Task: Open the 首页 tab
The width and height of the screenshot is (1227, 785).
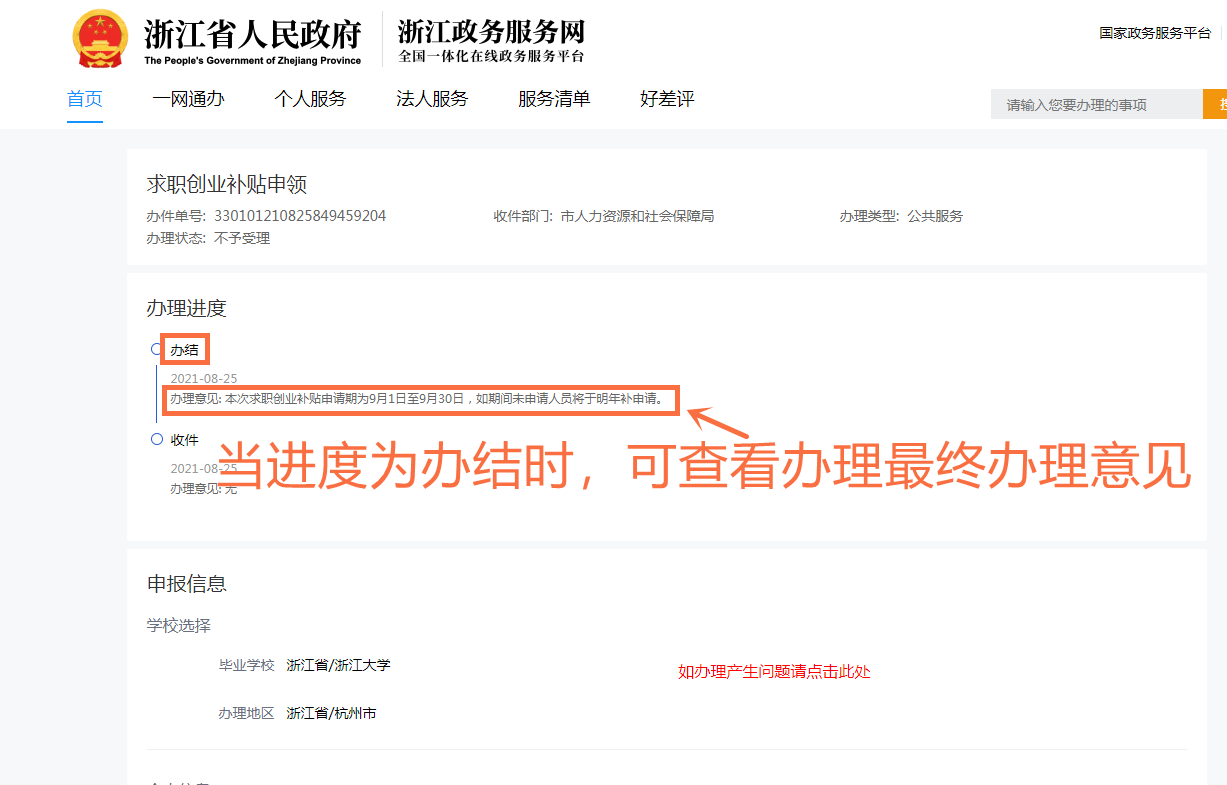Action: coord(85,99)
